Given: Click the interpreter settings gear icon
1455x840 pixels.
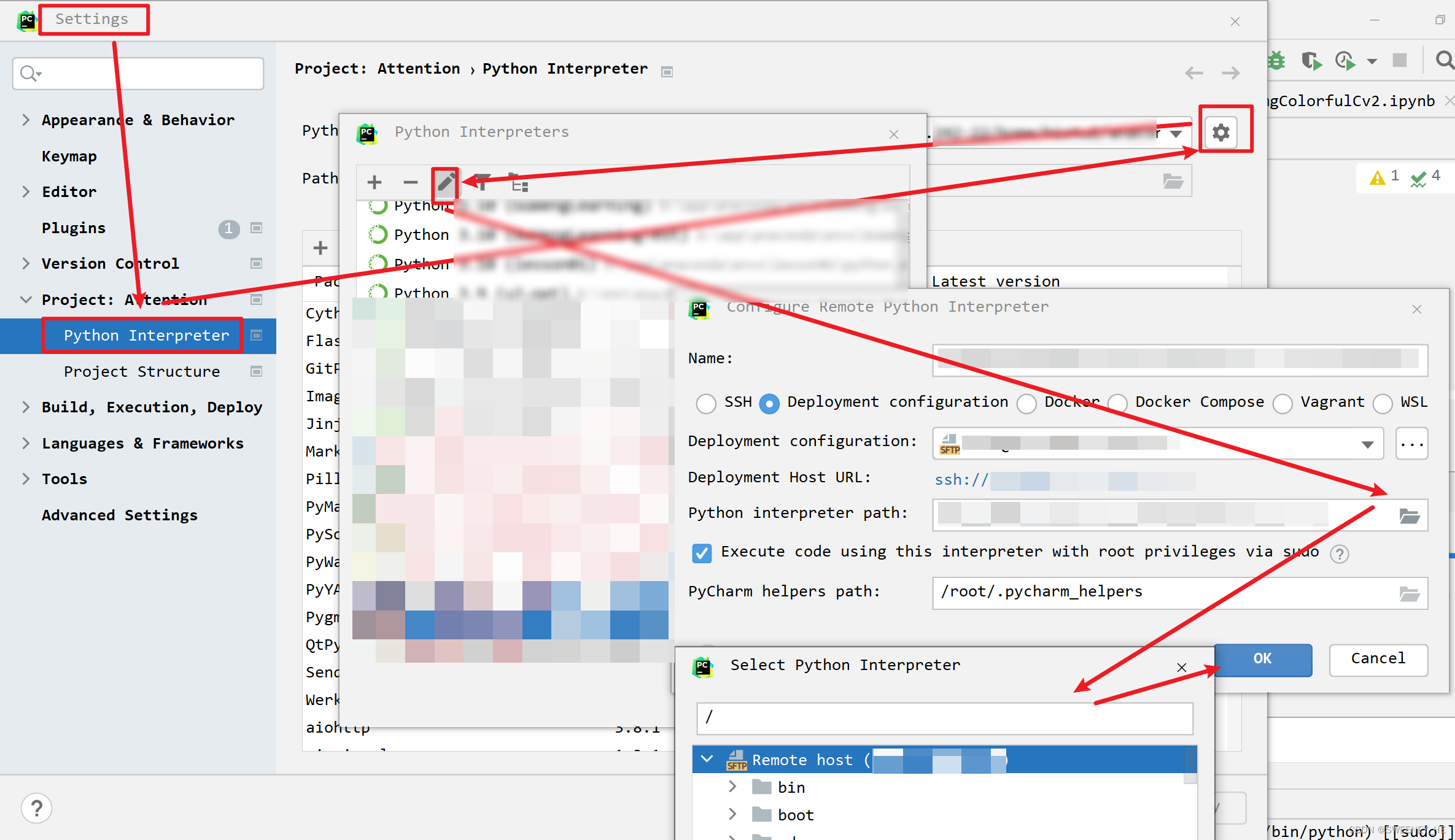Looking at the screenshot, I should pos(1221,132).
